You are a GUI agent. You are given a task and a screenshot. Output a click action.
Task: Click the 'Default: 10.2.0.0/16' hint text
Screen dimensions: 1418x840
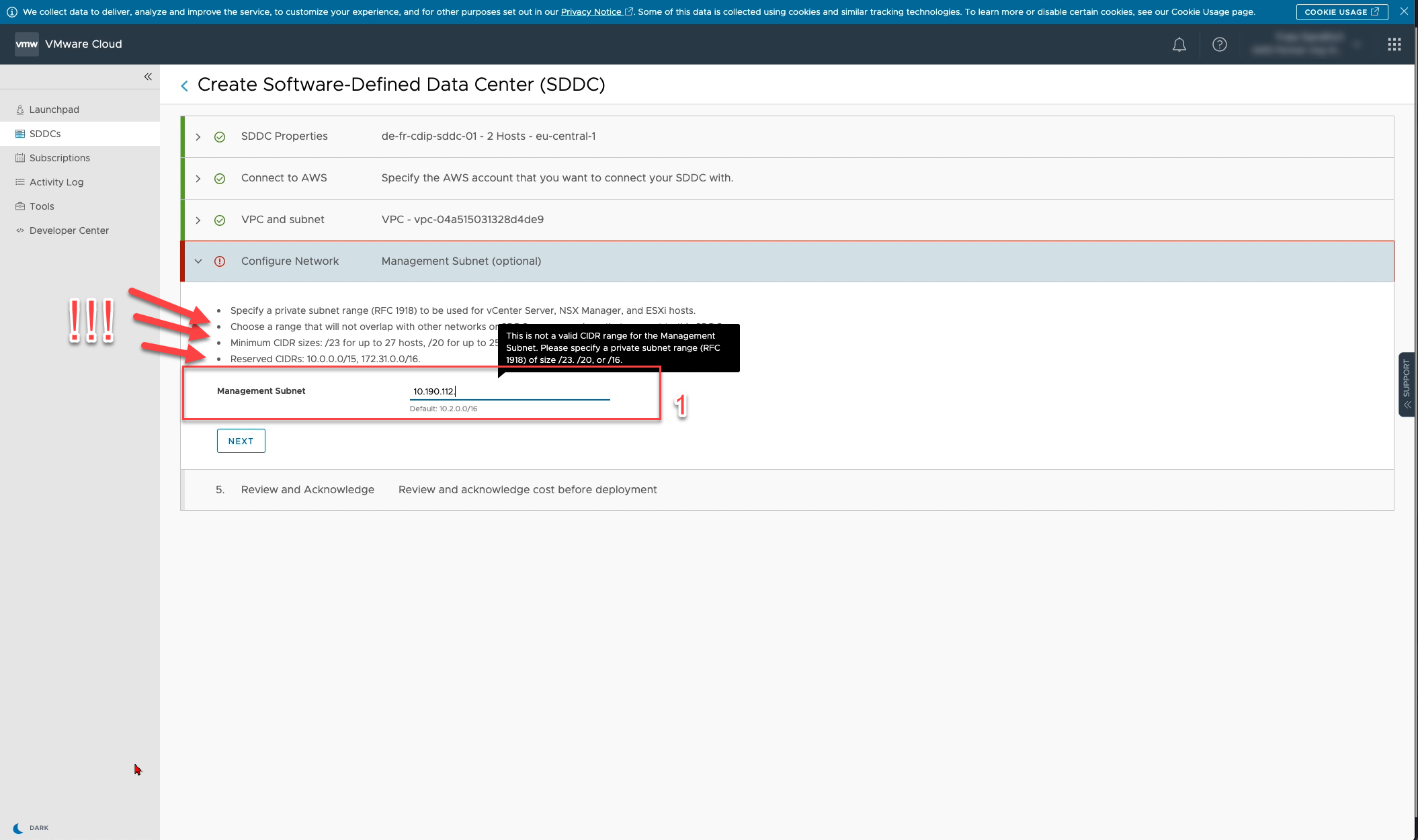[444, 409]
